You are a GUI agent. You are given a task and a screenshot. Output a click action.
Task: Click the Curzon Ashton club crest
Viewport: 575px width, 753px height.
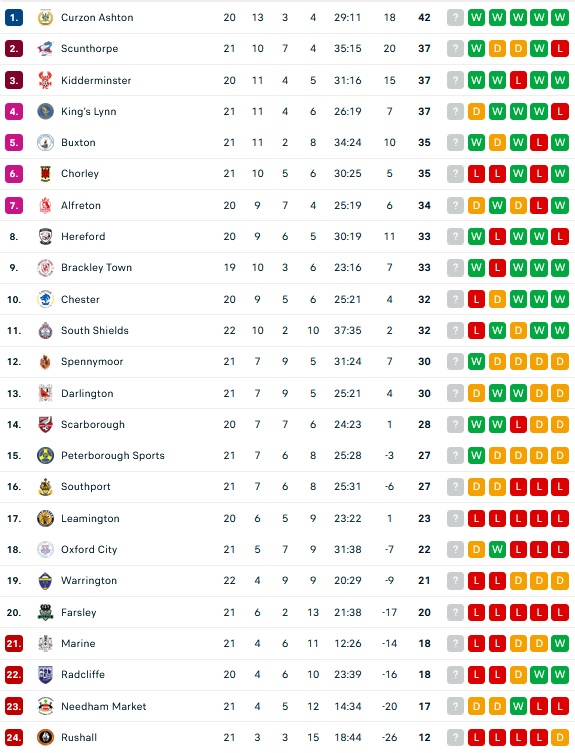(x=45, y=18)
